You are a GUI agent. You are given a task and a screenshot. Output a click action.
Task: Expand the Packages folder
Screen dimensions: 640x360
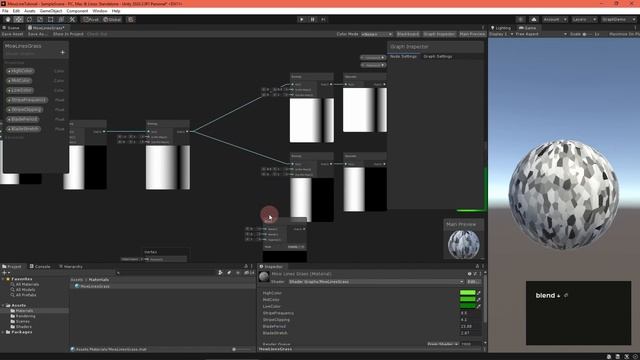3,332
